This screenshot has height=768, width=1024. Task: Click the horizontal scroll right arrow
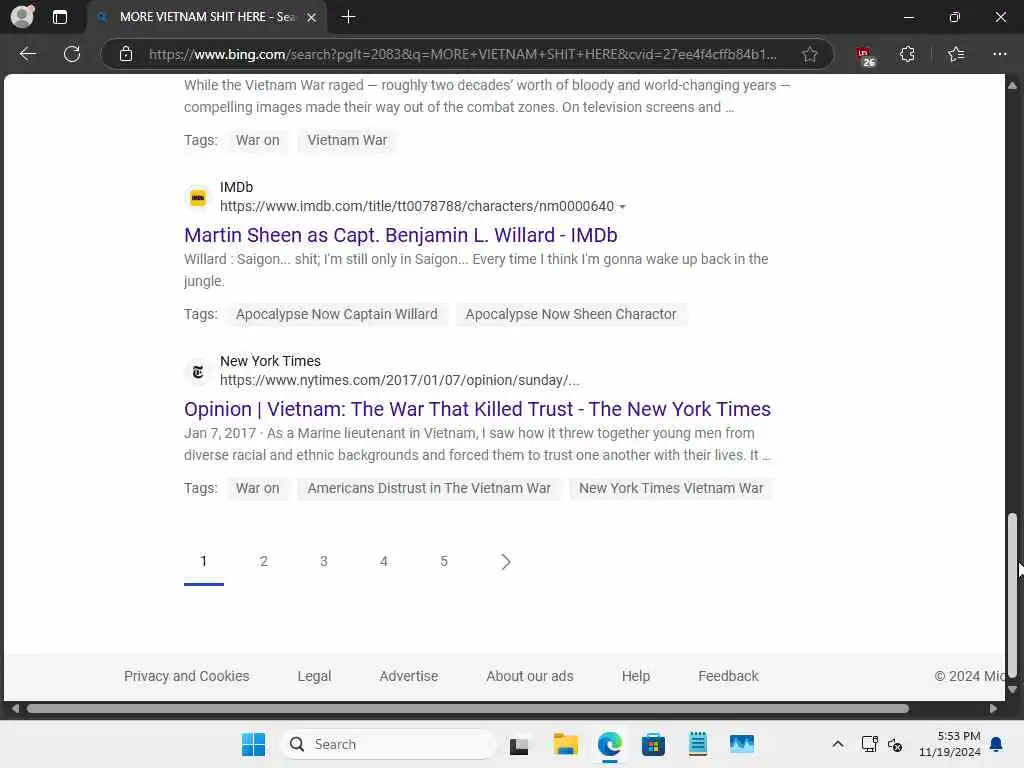pyautogui.click(x=993, y=709)
